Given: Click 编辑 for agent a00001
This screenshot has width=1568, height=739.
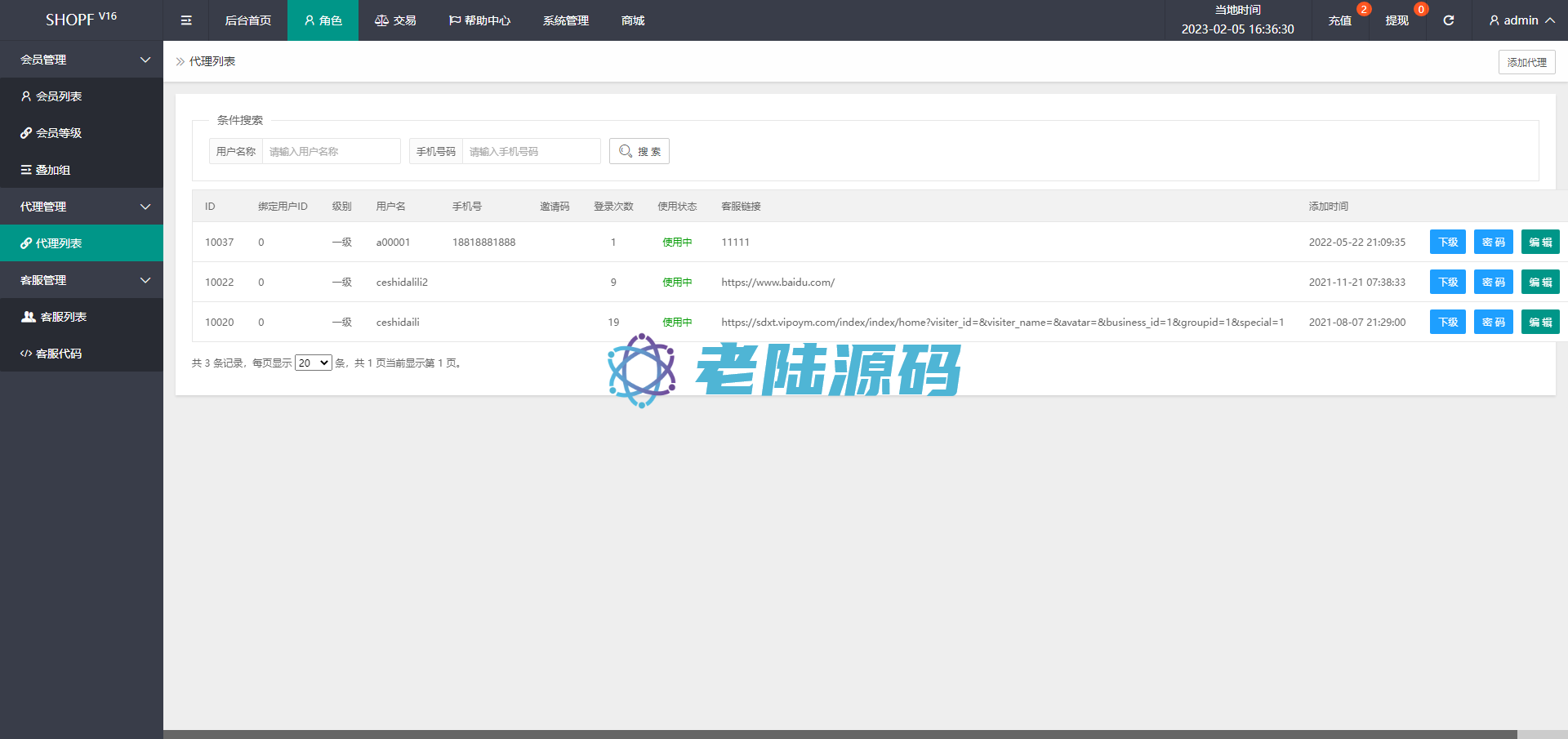Looking at the screenshot, I should (x=1539, y=243).
